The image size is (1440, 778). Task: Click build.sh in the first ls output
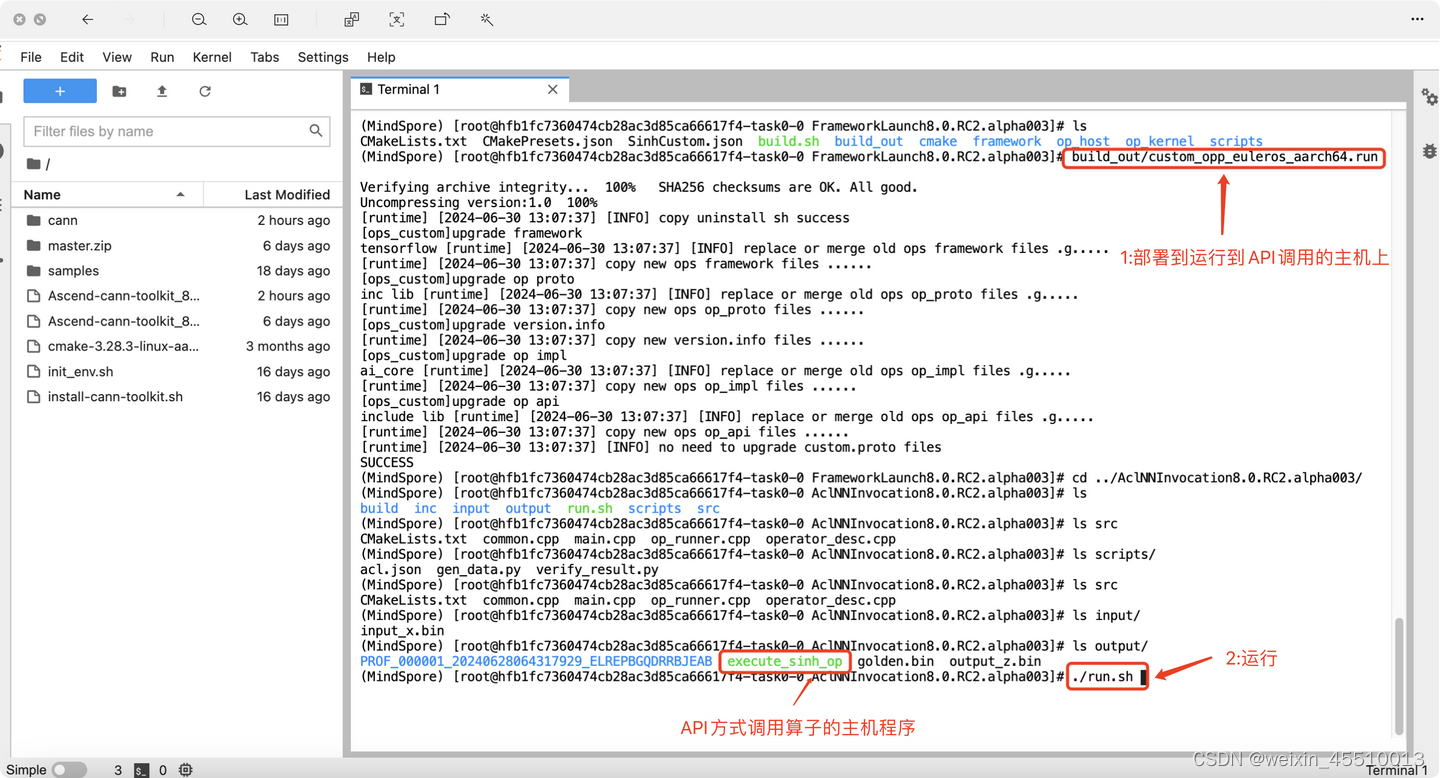click(788, 142)
